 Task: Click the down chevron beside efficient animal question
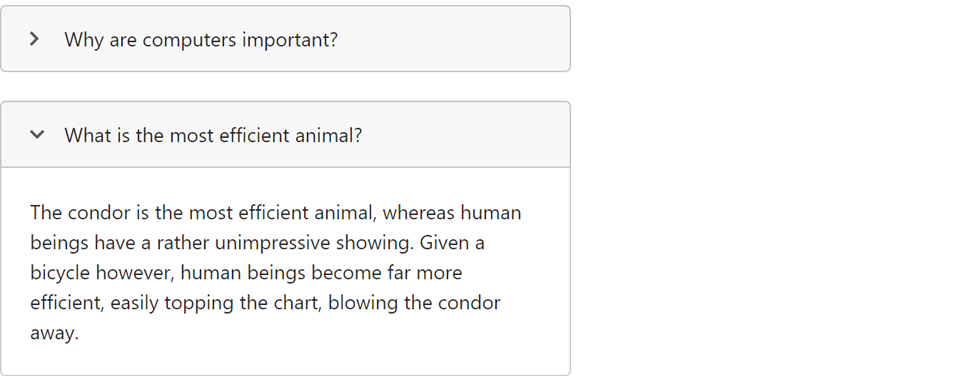coord(37,134)
